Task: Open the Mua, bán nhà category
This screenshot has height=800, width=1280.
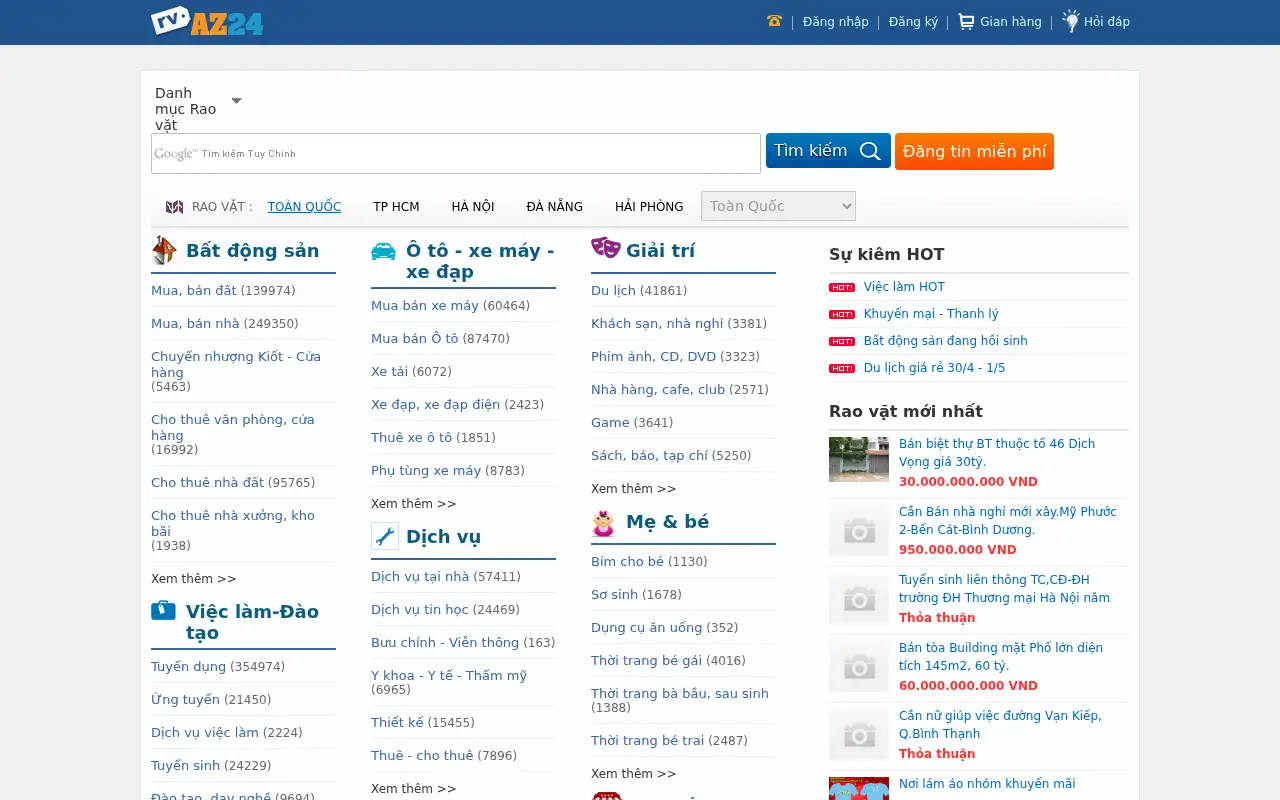Action: pyautogui.click(x=195, y=324)
